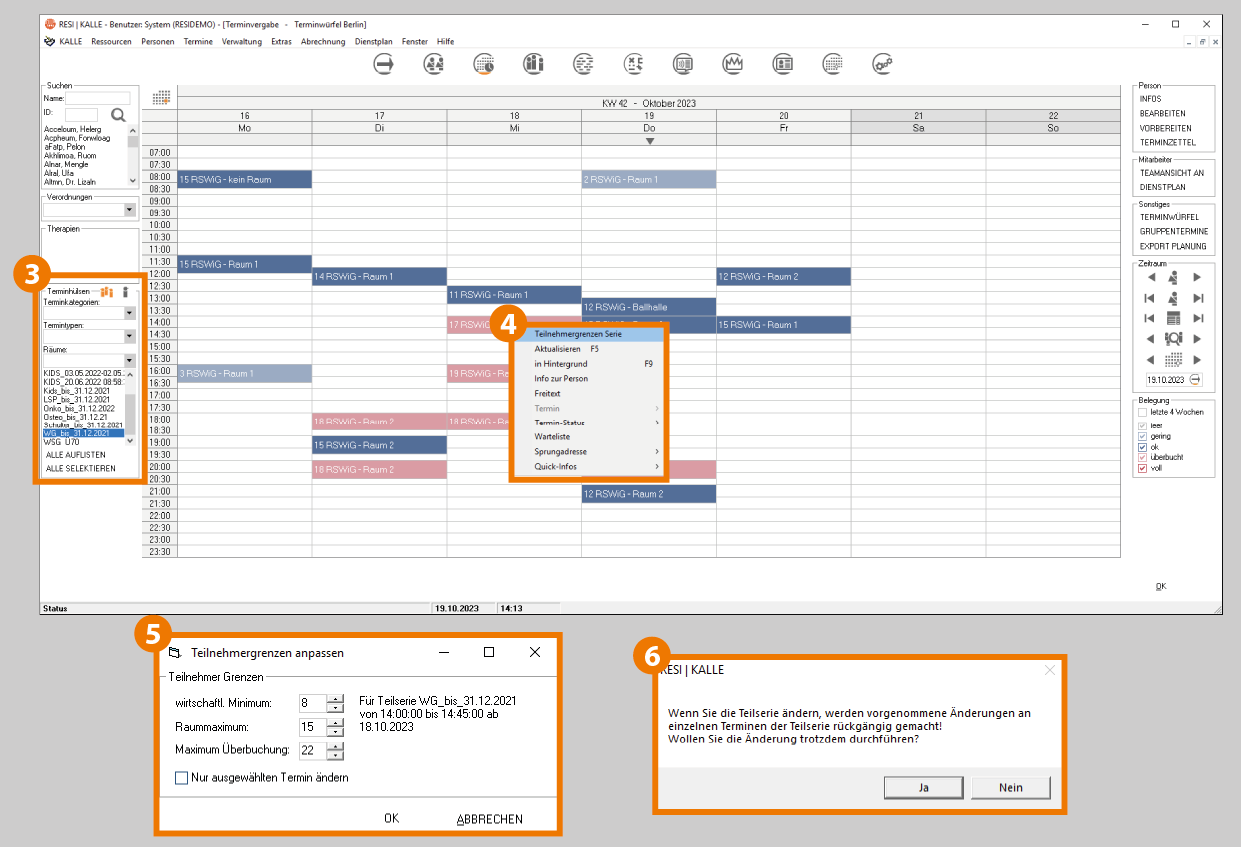This screenshot has height=847, width=1241.
Task: Click the magnifier search icon beside ID field
Action: (118, 115)
